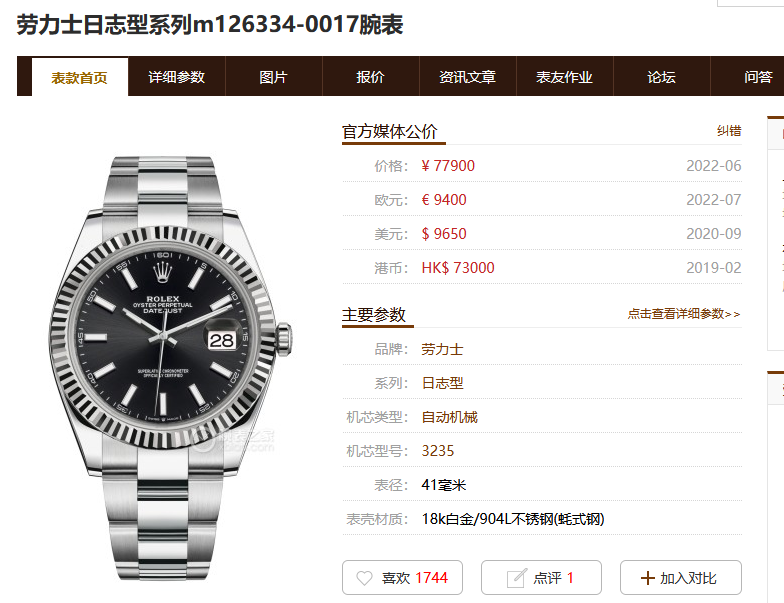Click the 劳力士 brand link
This screenshot has height=603, width=784.
click(442, 349)
